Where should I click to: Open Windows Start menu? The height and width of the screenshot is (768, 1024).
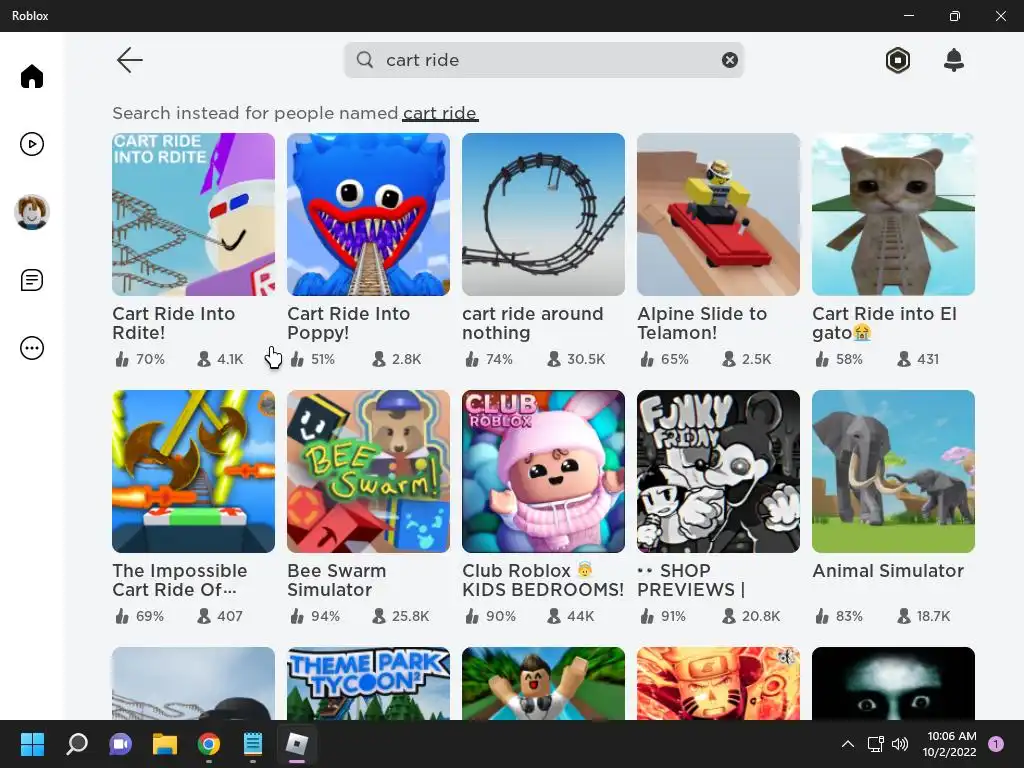click(x=32, y=744)
